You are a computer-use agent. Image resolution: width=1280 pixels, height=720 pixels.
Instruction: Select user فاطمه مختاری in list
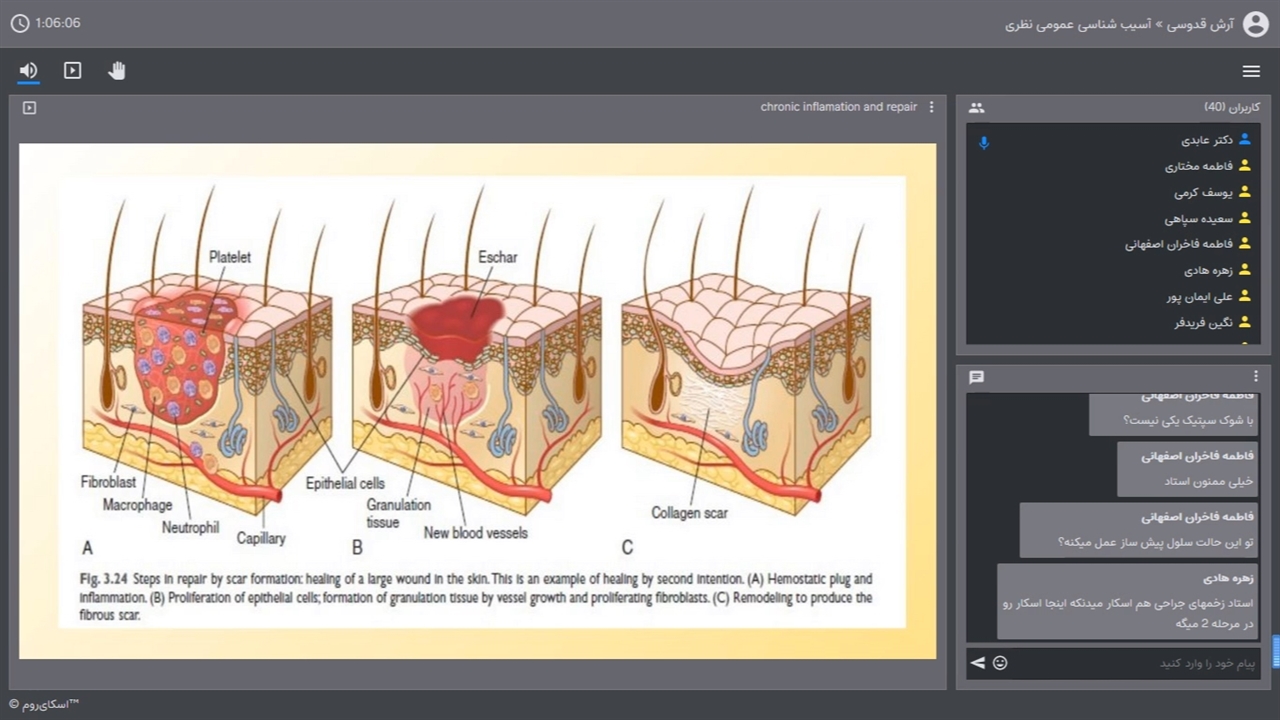1198,166
